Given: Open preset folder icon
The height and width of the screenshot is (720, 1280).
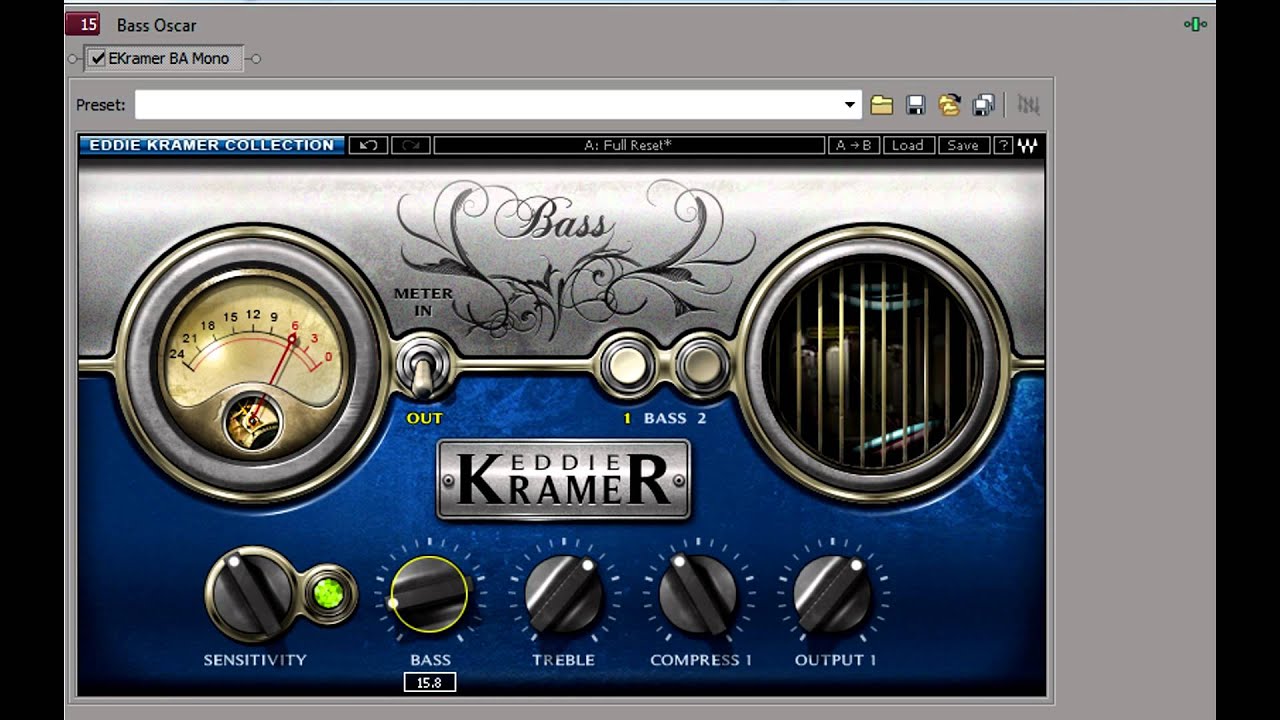Looking at the screenshot, I should (881, 105).
